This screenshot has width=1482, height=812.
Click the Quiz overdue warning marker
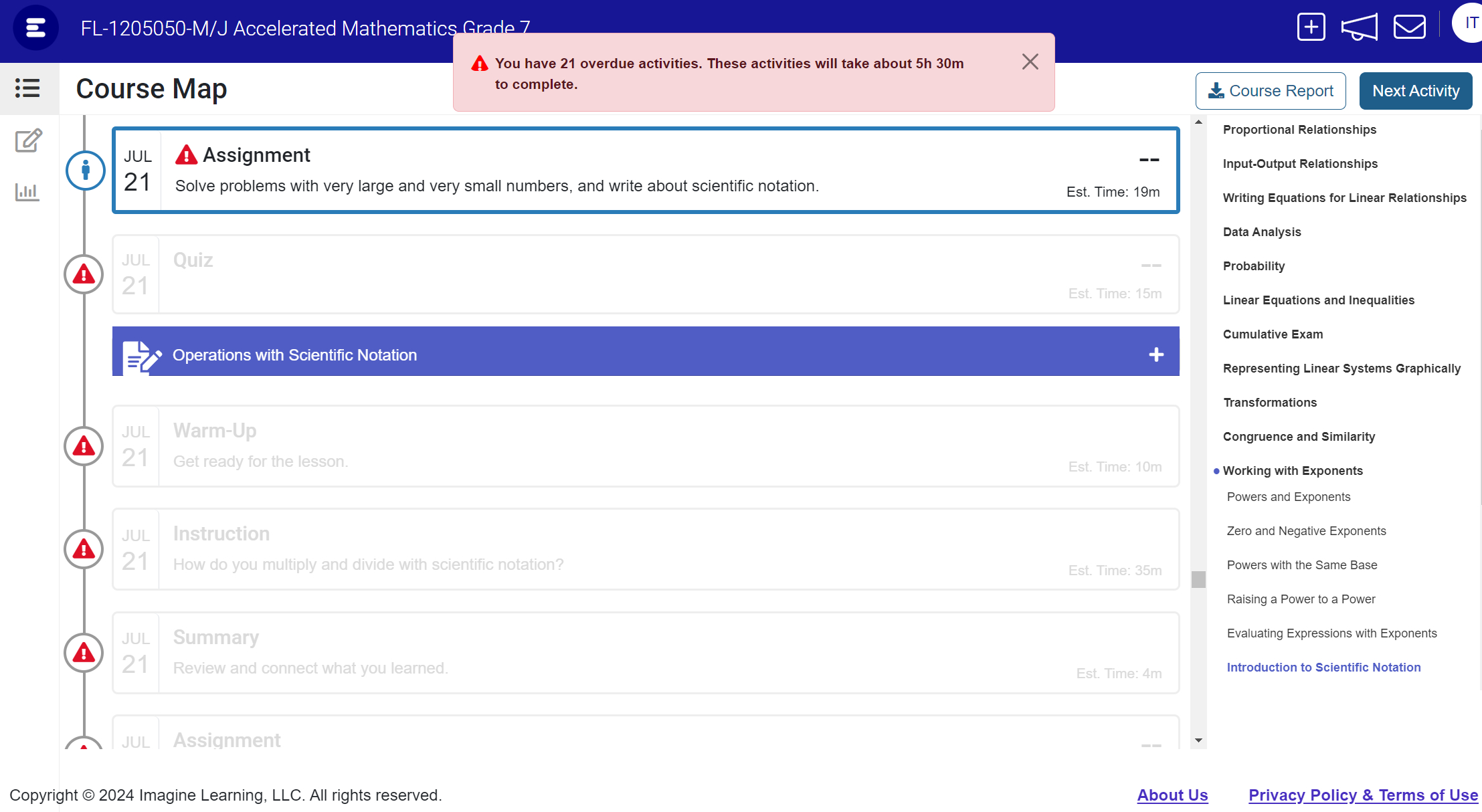point(84,274)
